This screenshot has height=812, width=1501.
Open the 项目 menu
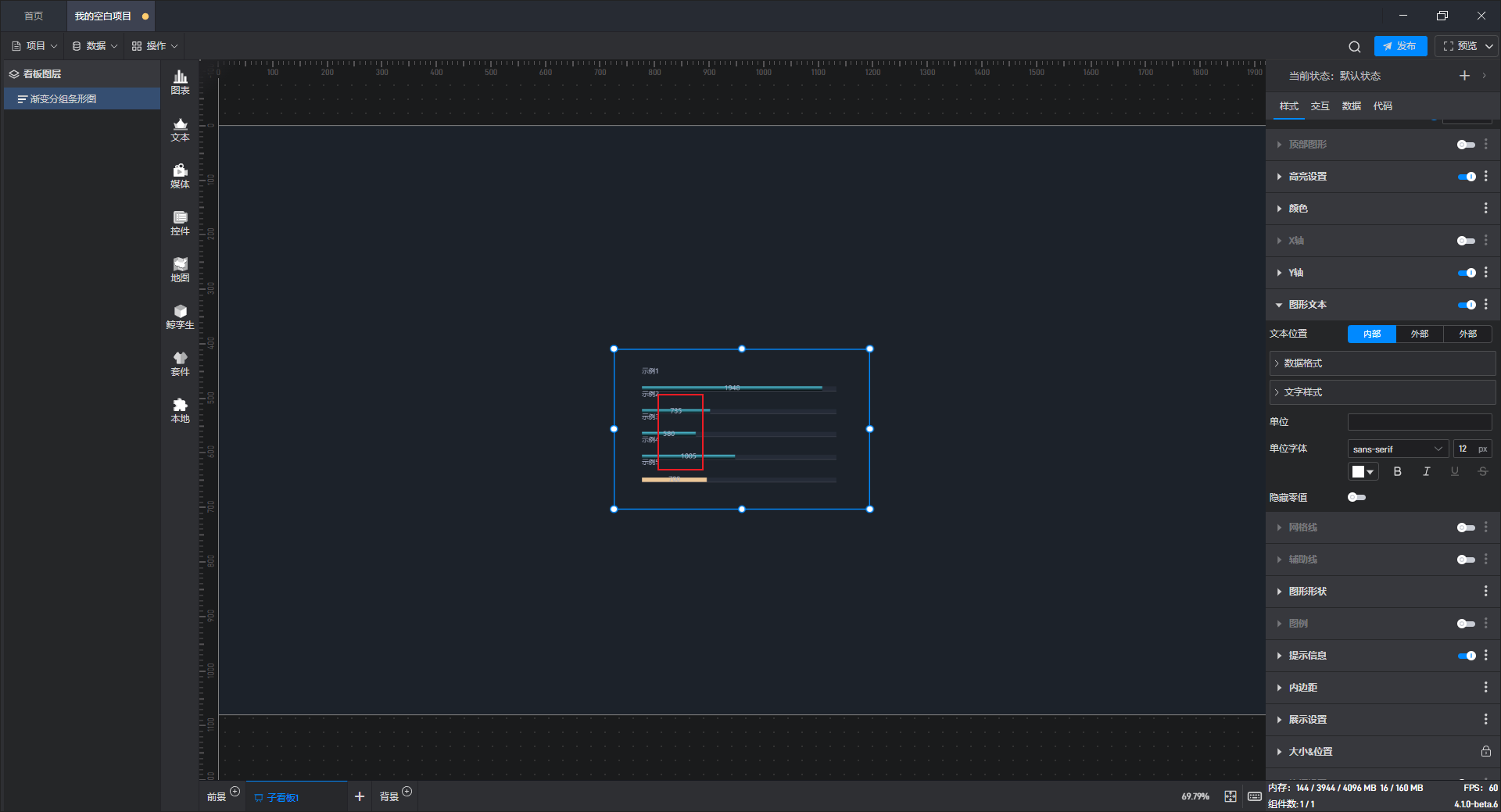pos(34,46)
